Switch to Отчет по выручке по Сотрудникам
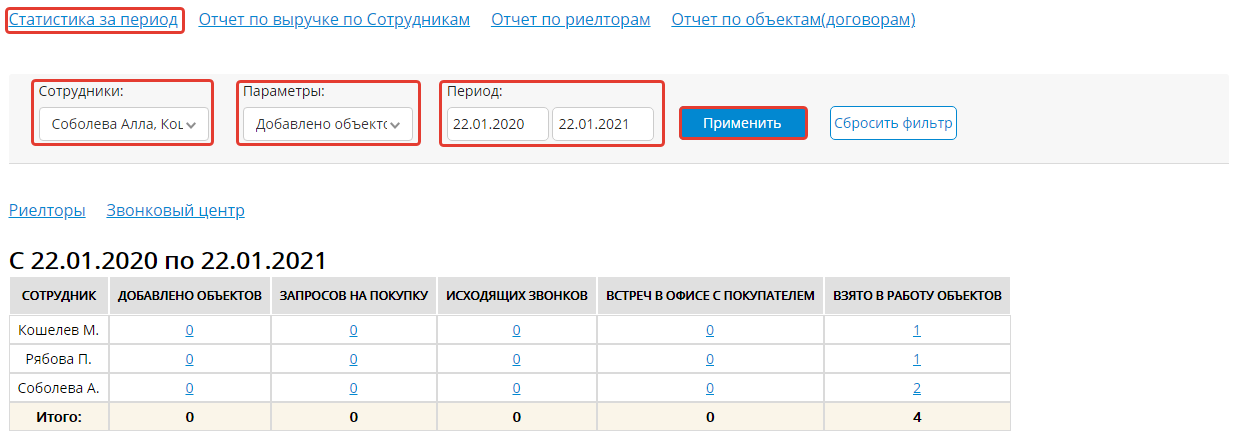1235x447 pixels. click(x=334, y=19)
